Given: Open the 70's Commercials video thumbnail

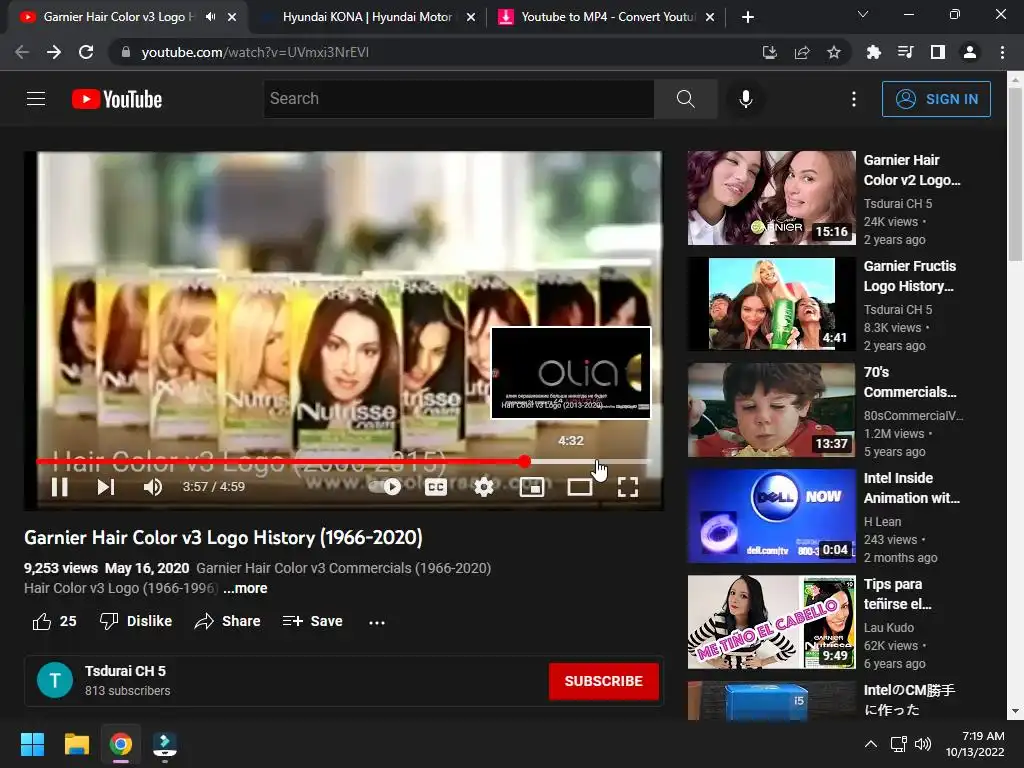Looking at the screenshot, I should pyautogui.click(x=771, y=410).
